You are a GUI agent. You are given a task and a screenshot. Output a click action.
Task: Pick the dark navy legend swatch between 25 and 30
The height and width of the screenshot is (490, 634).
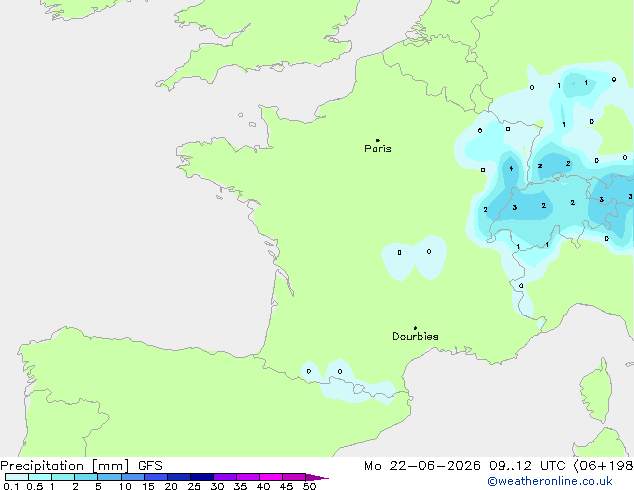click(x=202, y=477)
